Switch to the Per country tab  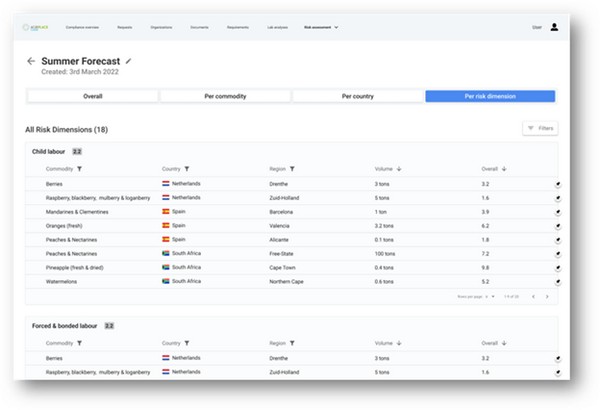point(357,96)
